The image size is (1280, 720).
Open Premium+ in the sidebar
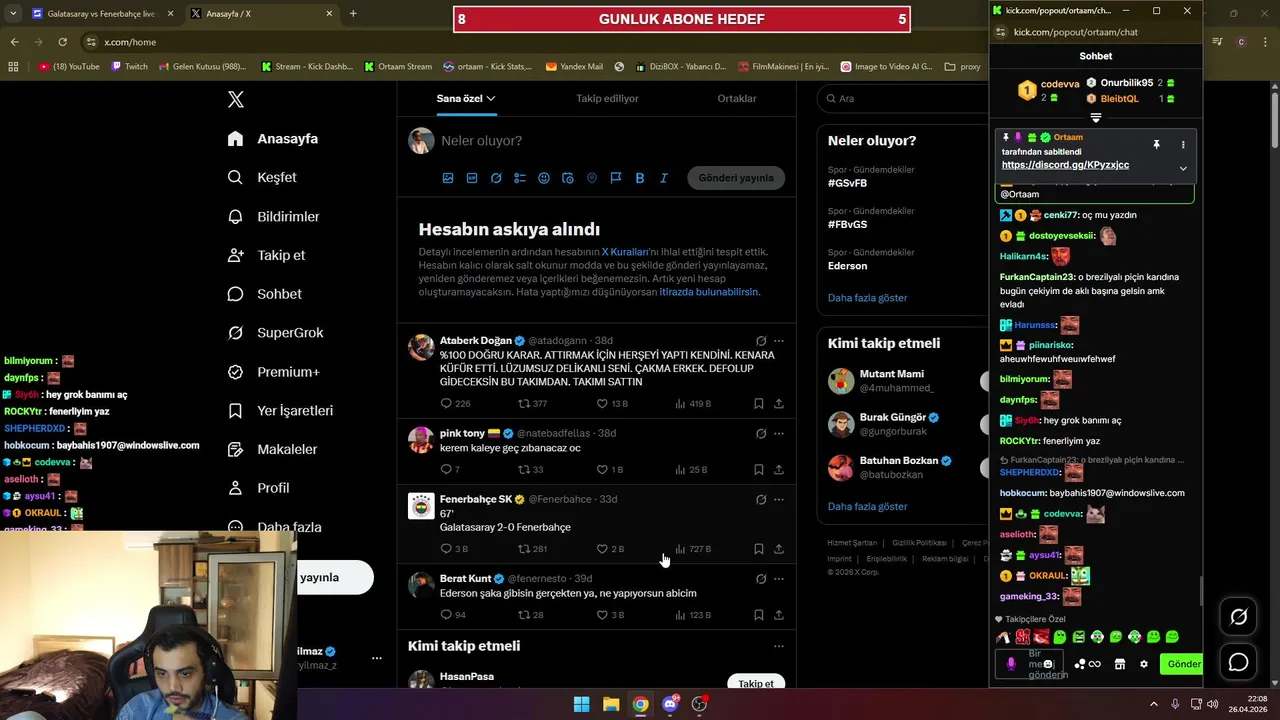coord(273,372)
